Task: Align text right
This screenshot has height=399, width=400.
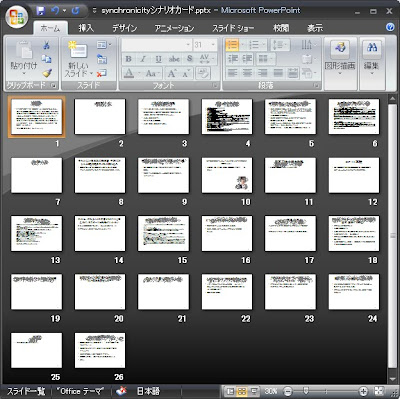Action: (x=262, y=73)
